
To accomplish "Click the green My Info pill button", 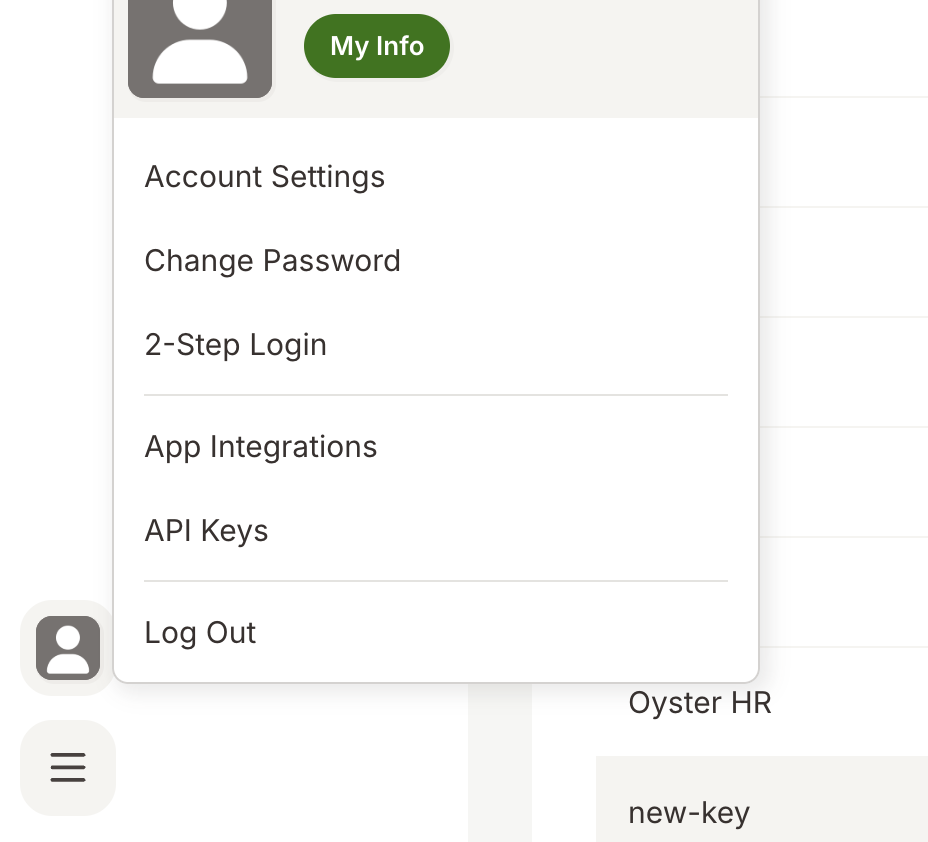I will point(377,46).
